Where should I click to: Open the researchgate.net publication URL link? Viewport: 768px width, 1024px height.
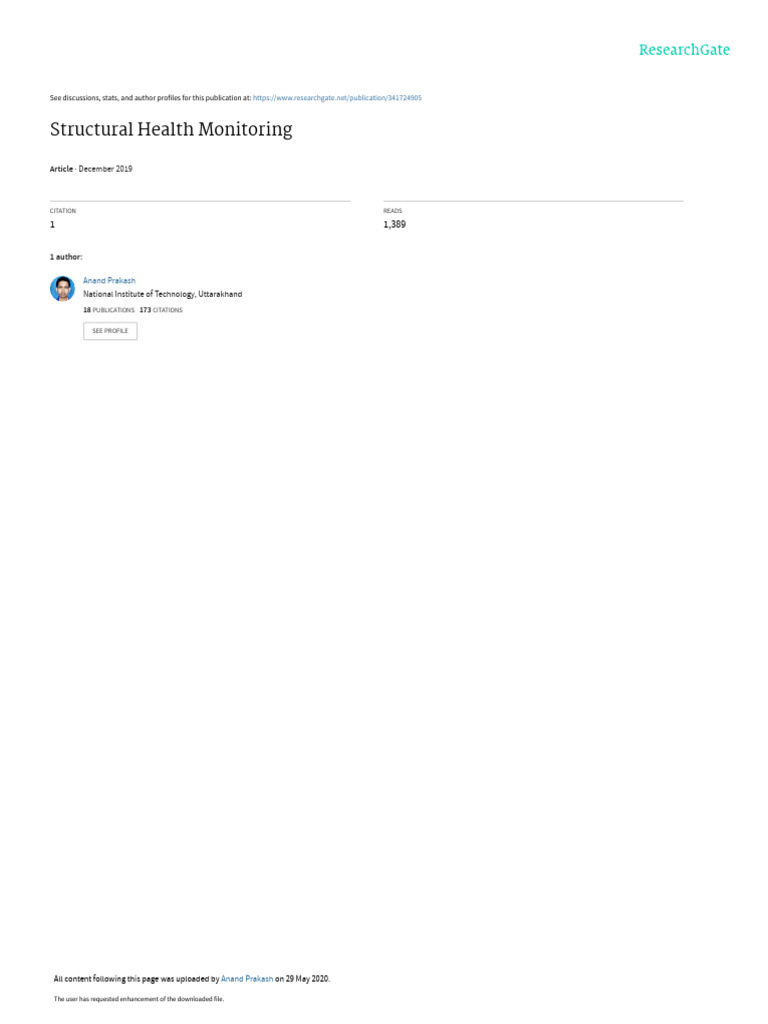coord(337,98)
